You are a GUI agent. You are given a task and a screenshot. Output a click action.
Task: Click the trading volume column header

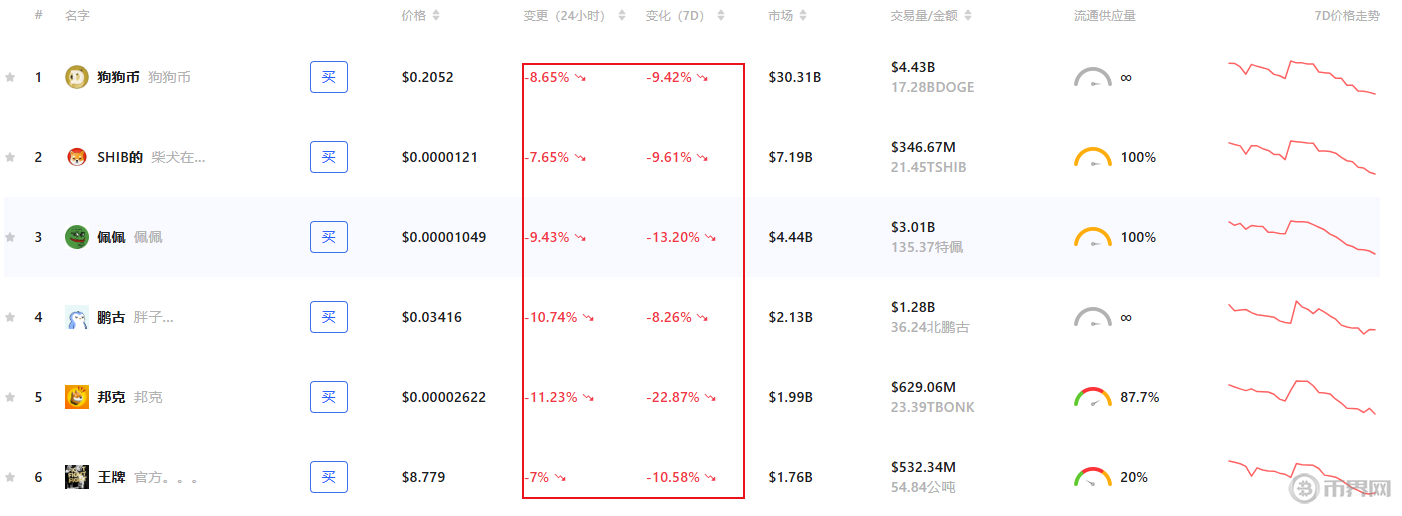[x=924, y=16]
